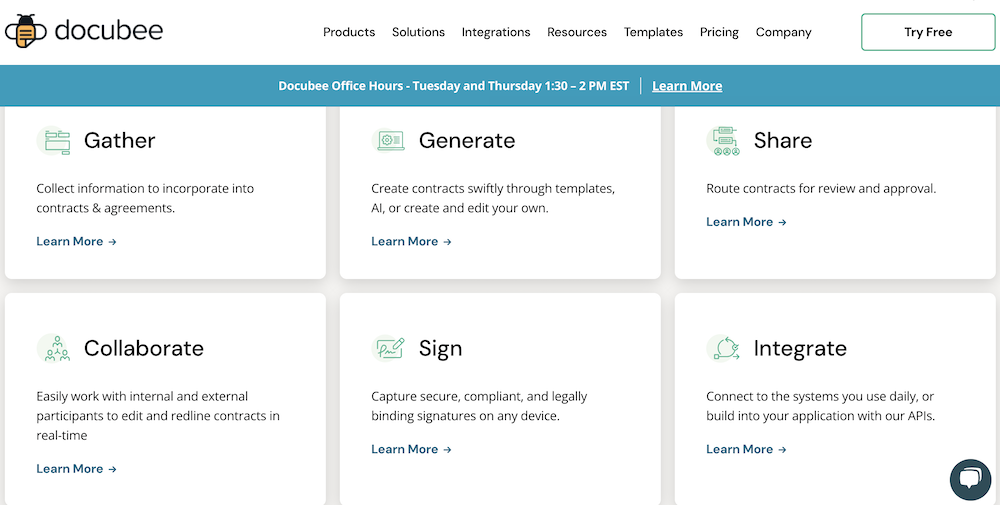Go to the Templates page
The width and height of the screenshot is (1000, 505).
pyautogui.click(x=654, y=32)
